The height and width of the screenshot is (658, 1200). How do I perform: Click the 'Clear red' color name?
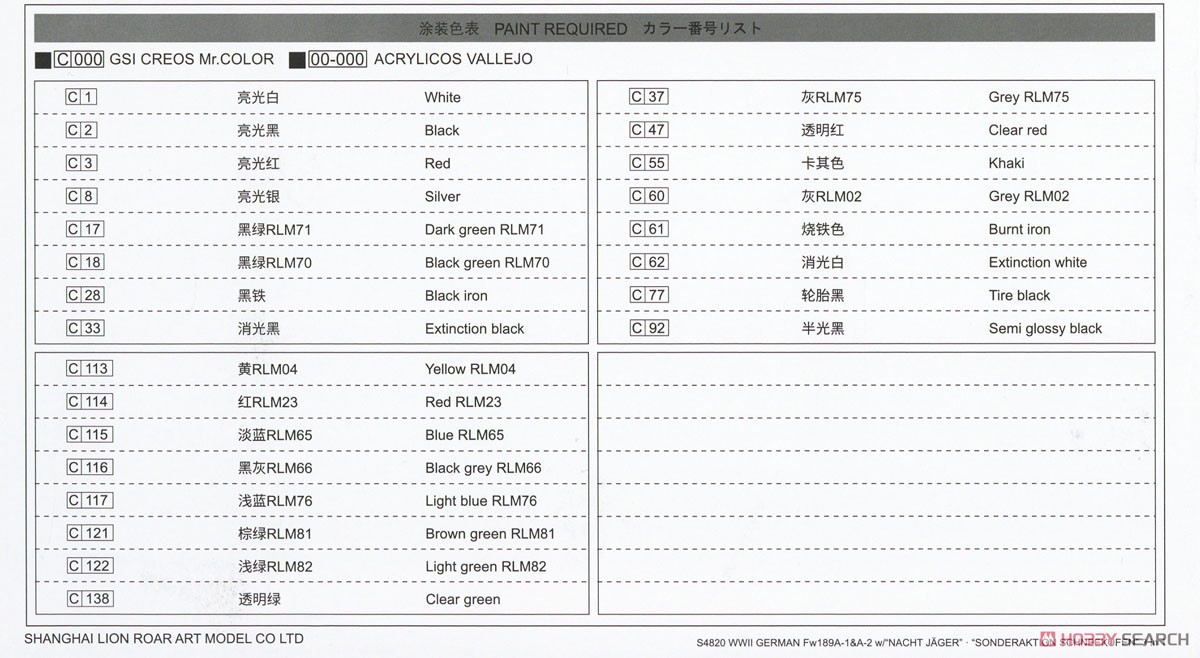1018,130
